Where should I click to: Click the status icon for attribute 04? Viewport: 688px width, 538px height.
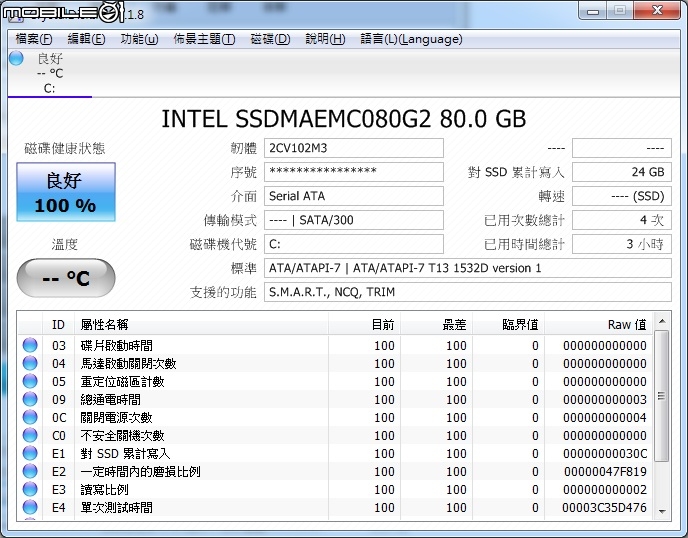[30, 363]
